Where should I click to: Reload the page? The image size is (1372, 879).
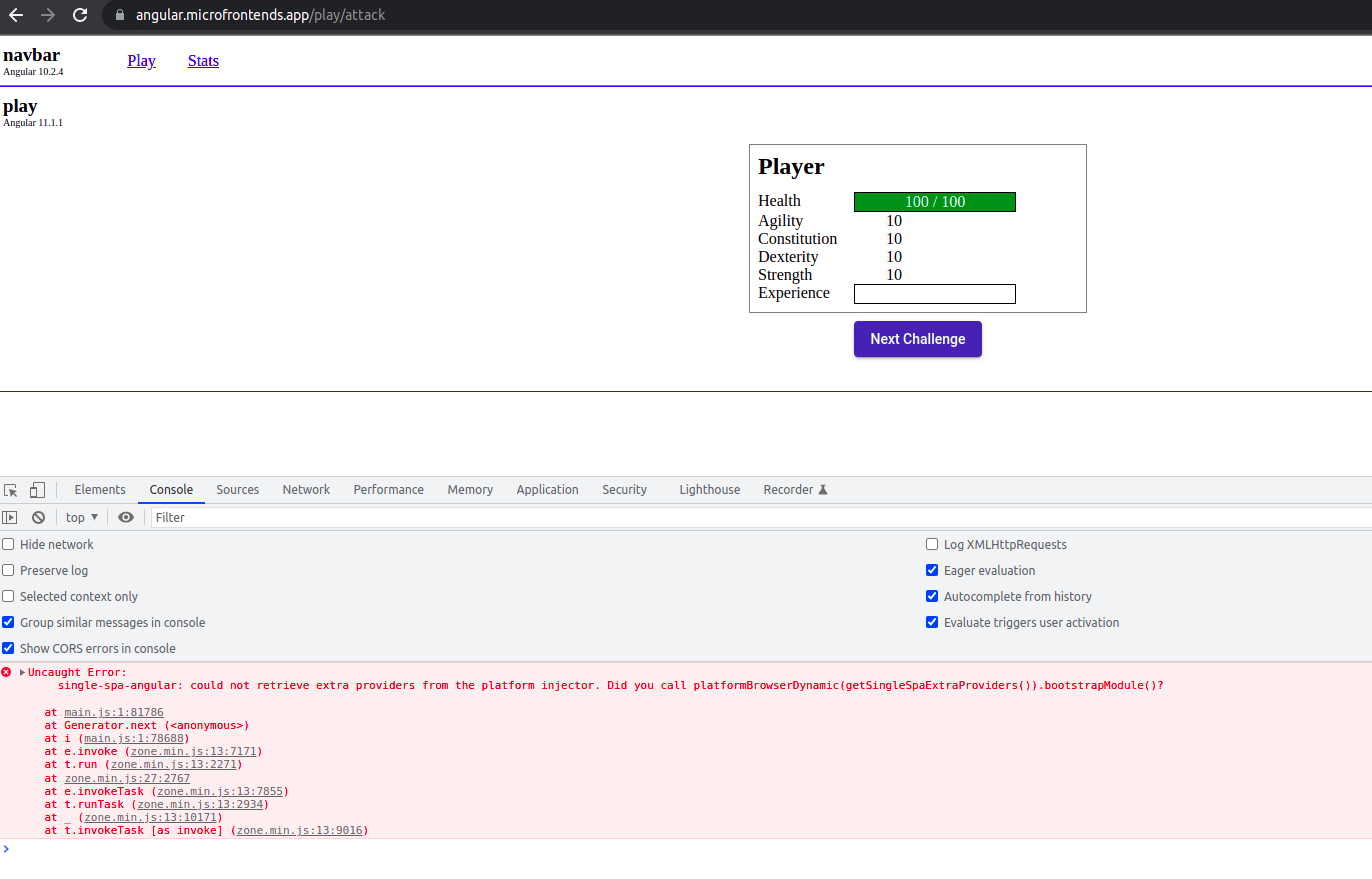click(x=79, y=15)
